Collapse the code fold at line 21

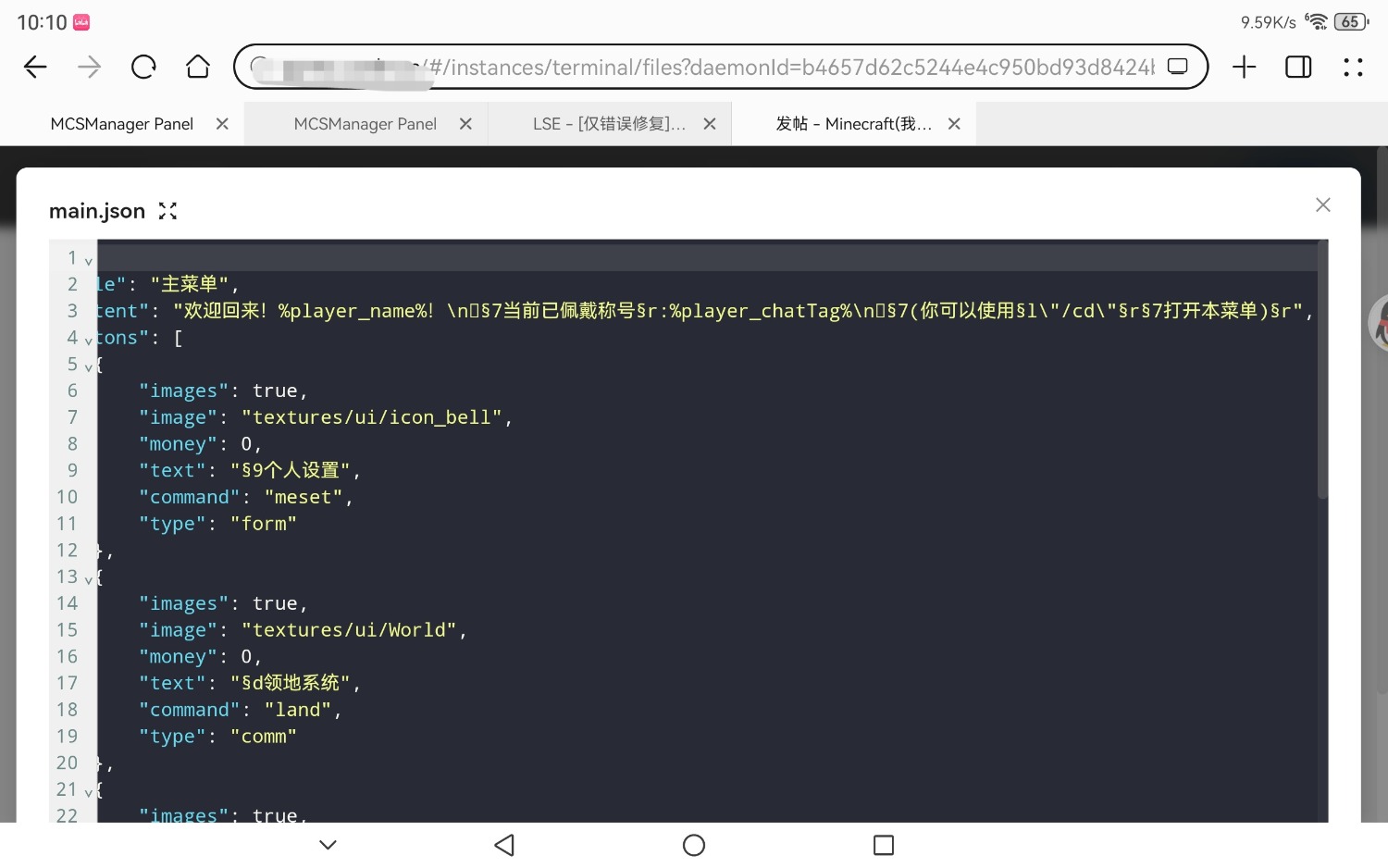click(x=89, y=792)
